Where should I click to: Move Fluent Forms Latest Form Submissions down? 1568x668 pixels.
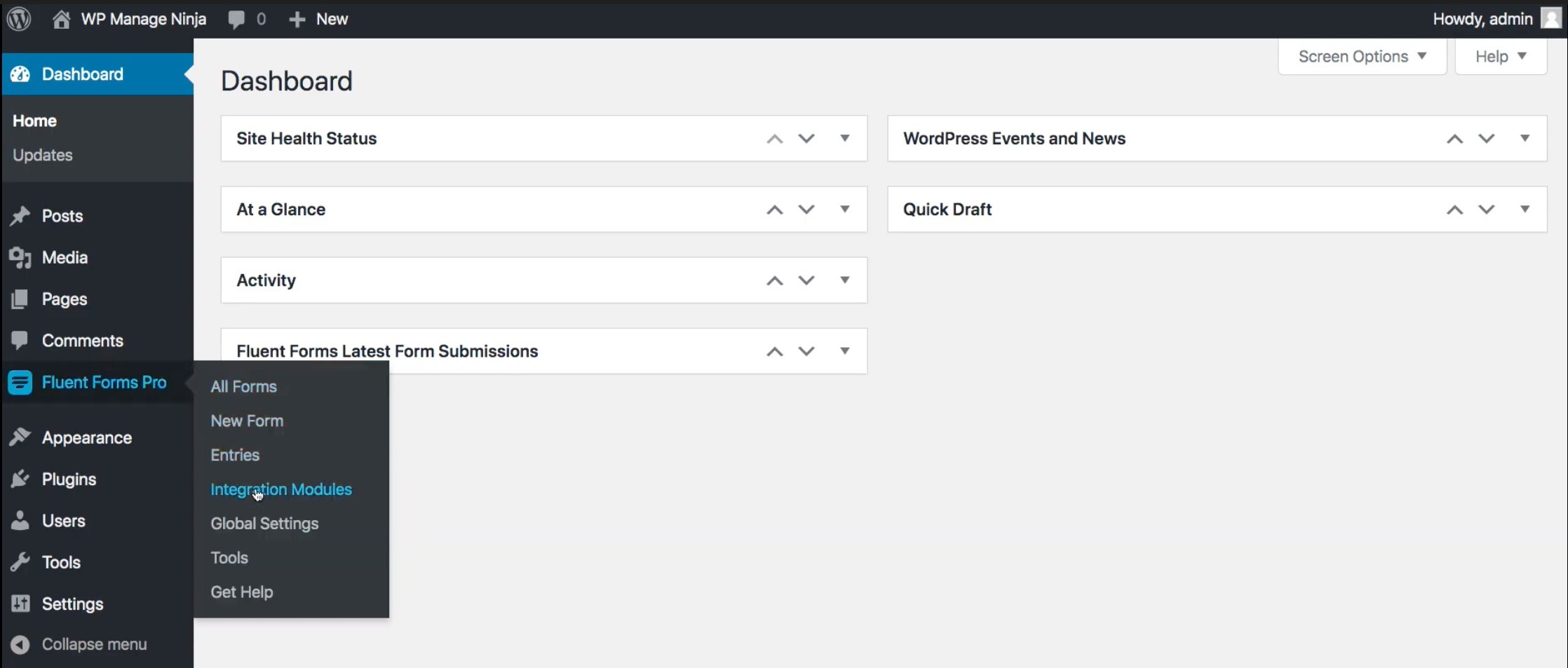point(806,351)
